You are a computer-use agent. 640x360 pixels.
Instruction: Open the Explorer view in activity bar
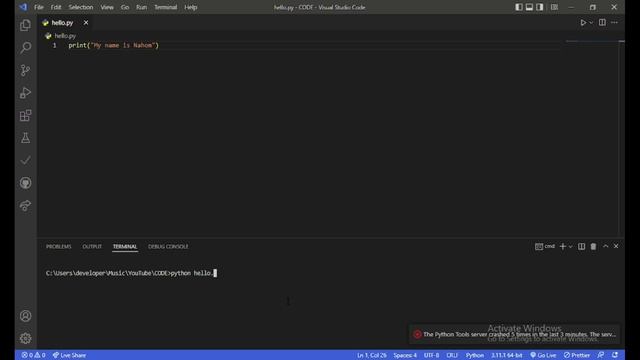click(25, 25)
